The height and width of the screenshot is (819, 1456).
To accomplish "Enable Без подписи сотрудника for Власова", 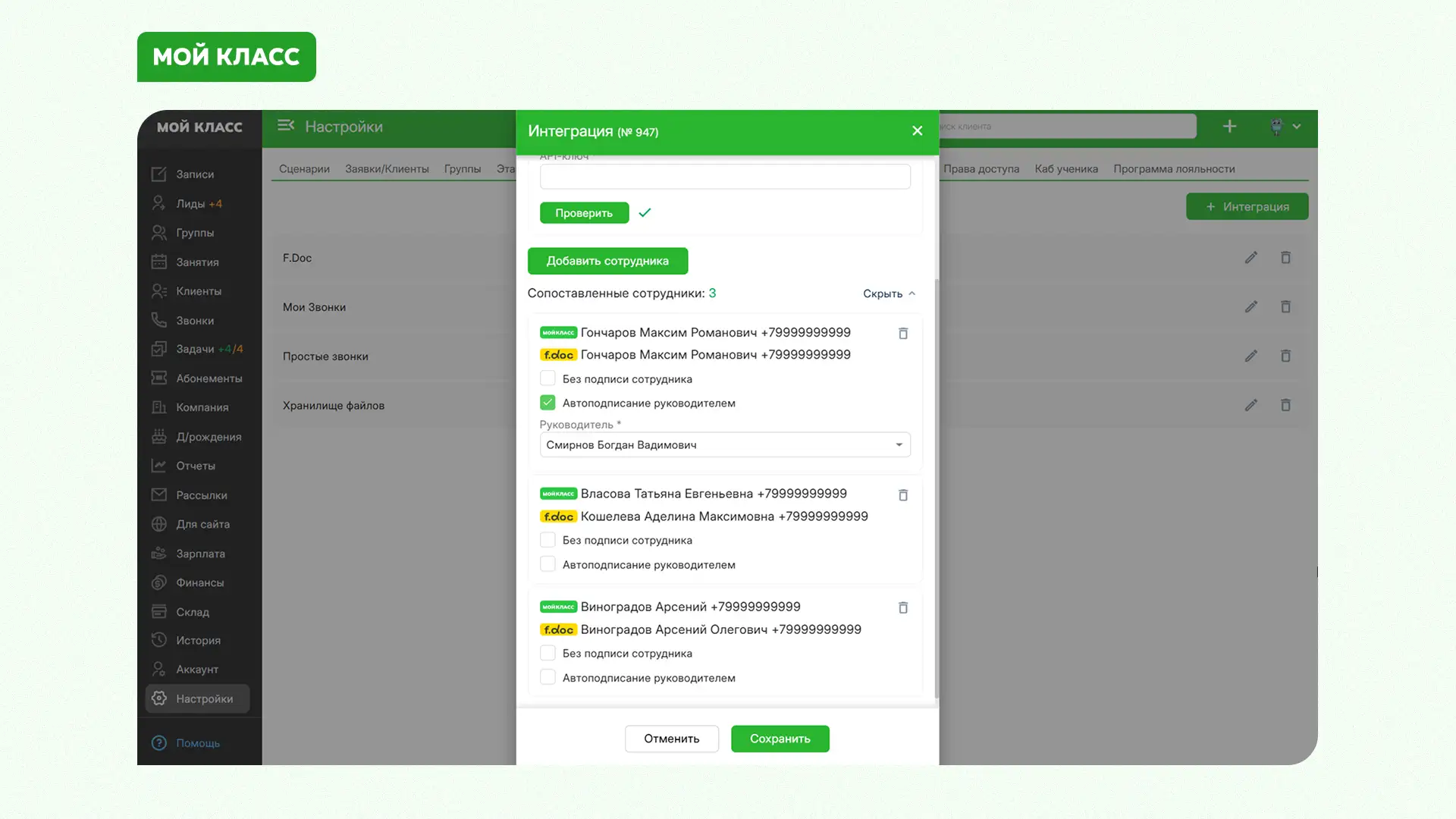I will click(x=547, y=539).
